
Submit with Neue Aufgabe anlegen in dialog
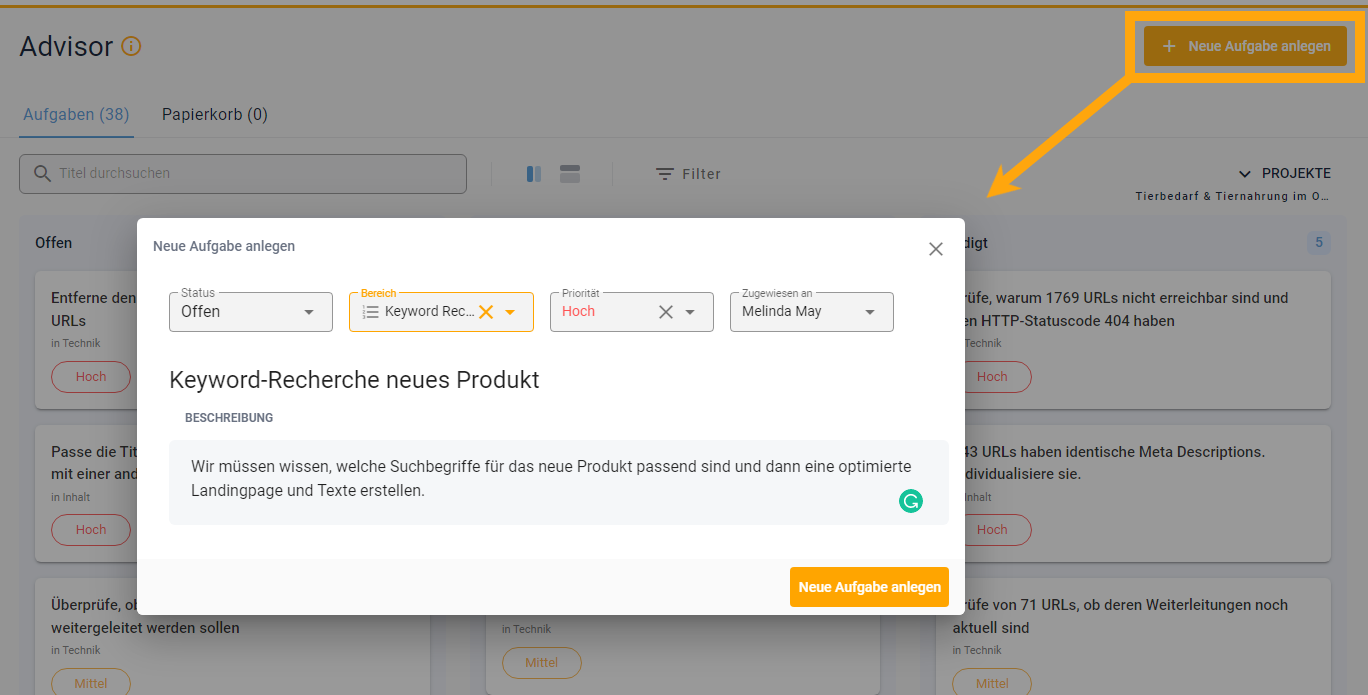[869, 587]
